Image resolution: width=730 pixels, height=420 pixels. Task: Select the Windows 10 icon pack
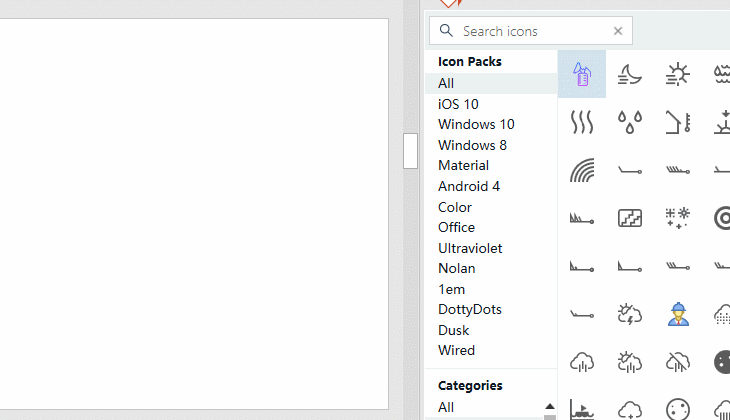tap(476, 124)
